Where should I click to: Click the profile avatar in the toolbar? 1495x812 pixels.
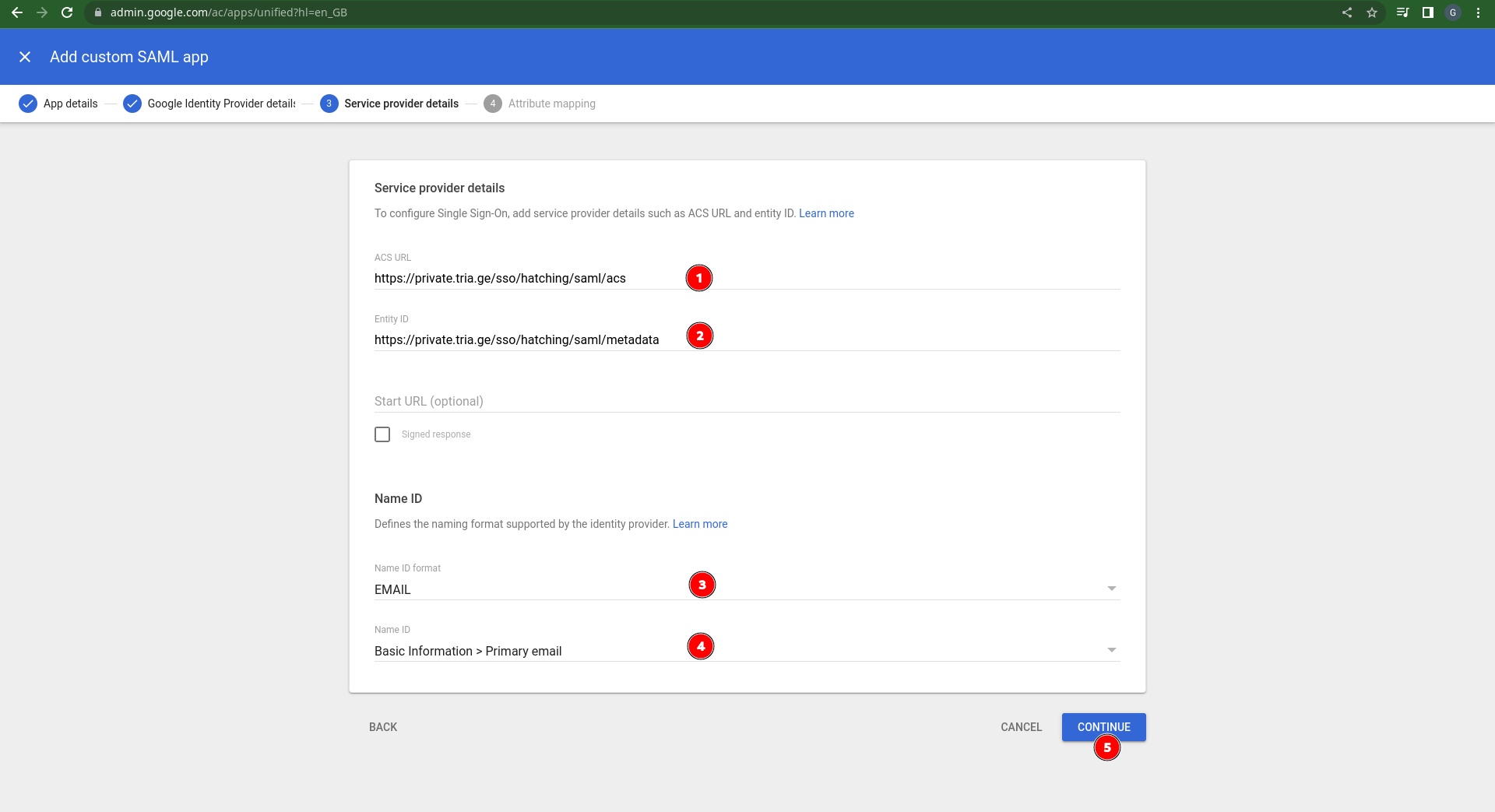click(x=1453, y=12)
